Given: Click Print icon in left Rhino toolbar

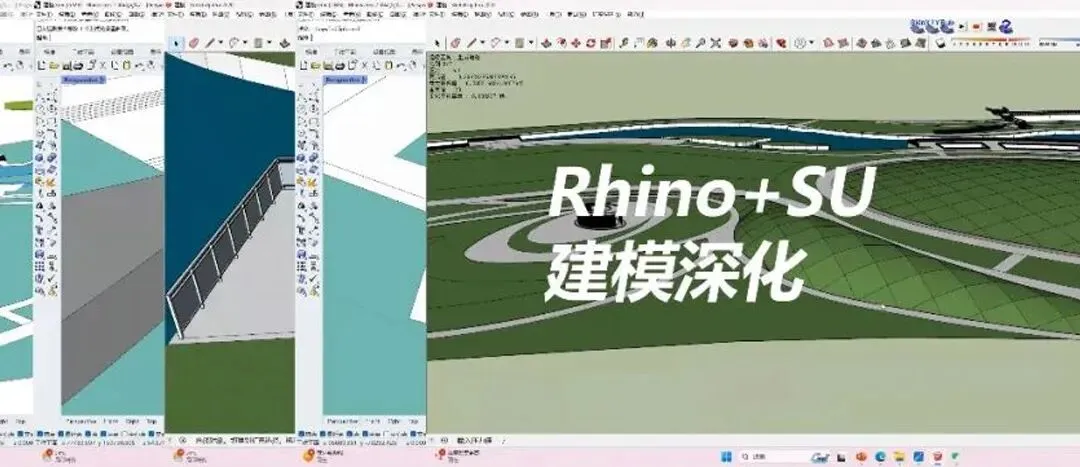Looking at the screenshot, I should coord(78,65).
